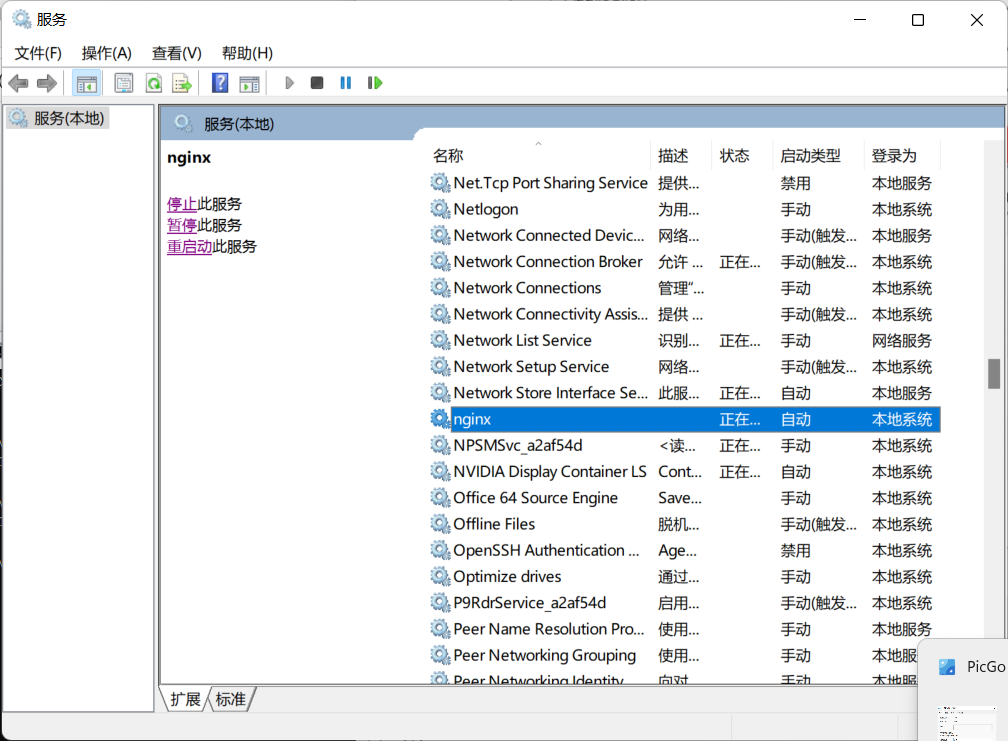Select the Network Store Interface Se... row
Screen dimensions: 1008x741
(685, 393)
